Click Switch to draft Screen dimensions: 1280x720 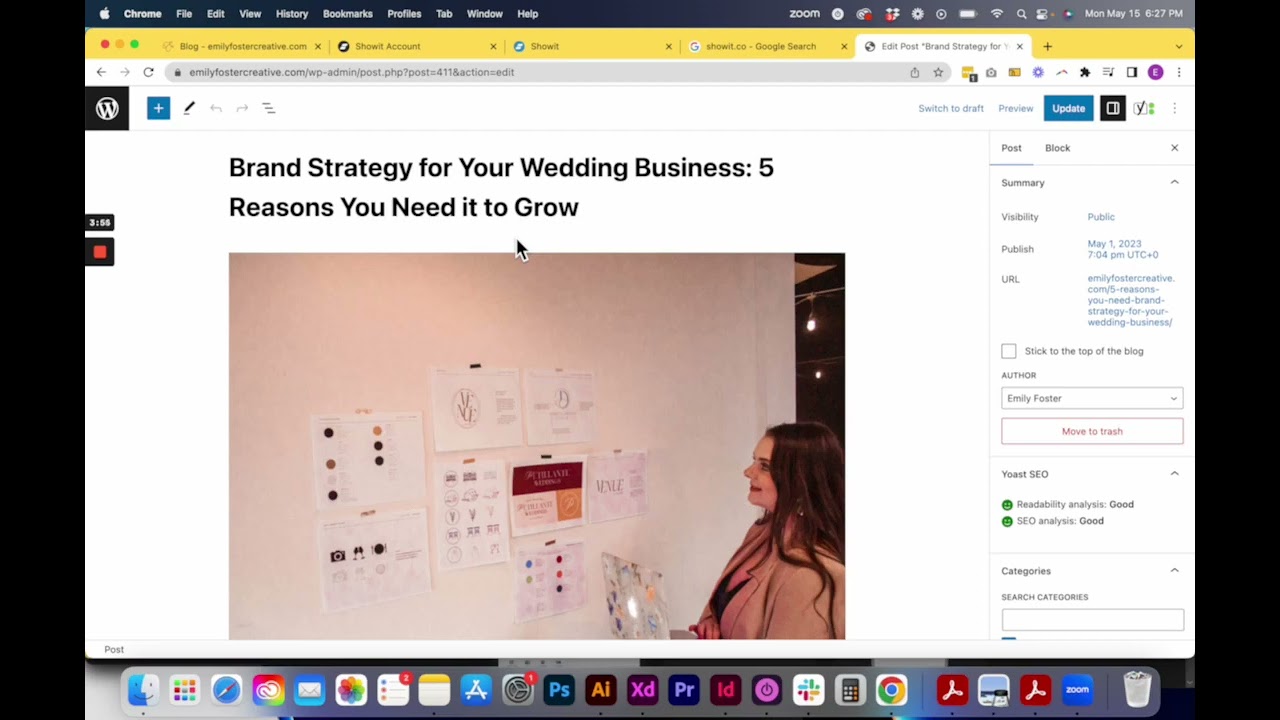pos(951,108)
